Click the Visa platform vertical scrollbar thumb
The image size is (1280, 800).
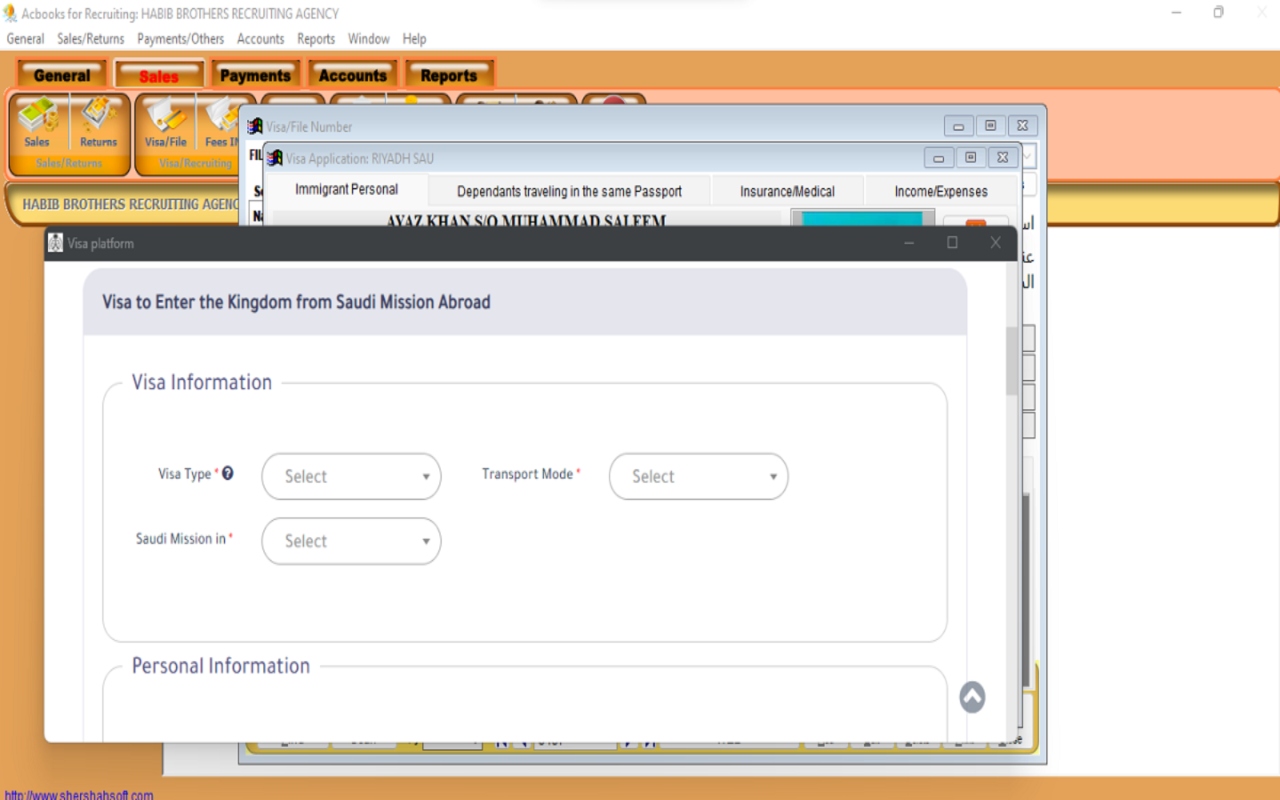[x=1011, y=360]
